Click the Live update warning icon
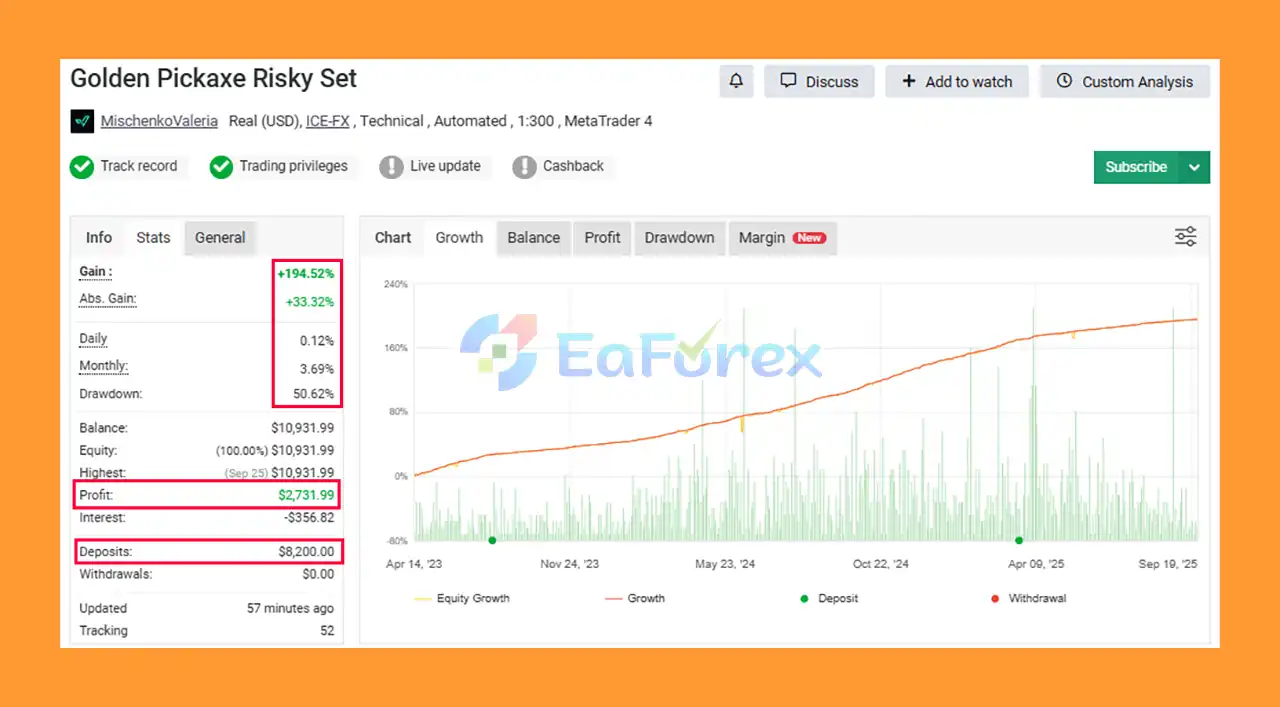 (x=391, y=167)
